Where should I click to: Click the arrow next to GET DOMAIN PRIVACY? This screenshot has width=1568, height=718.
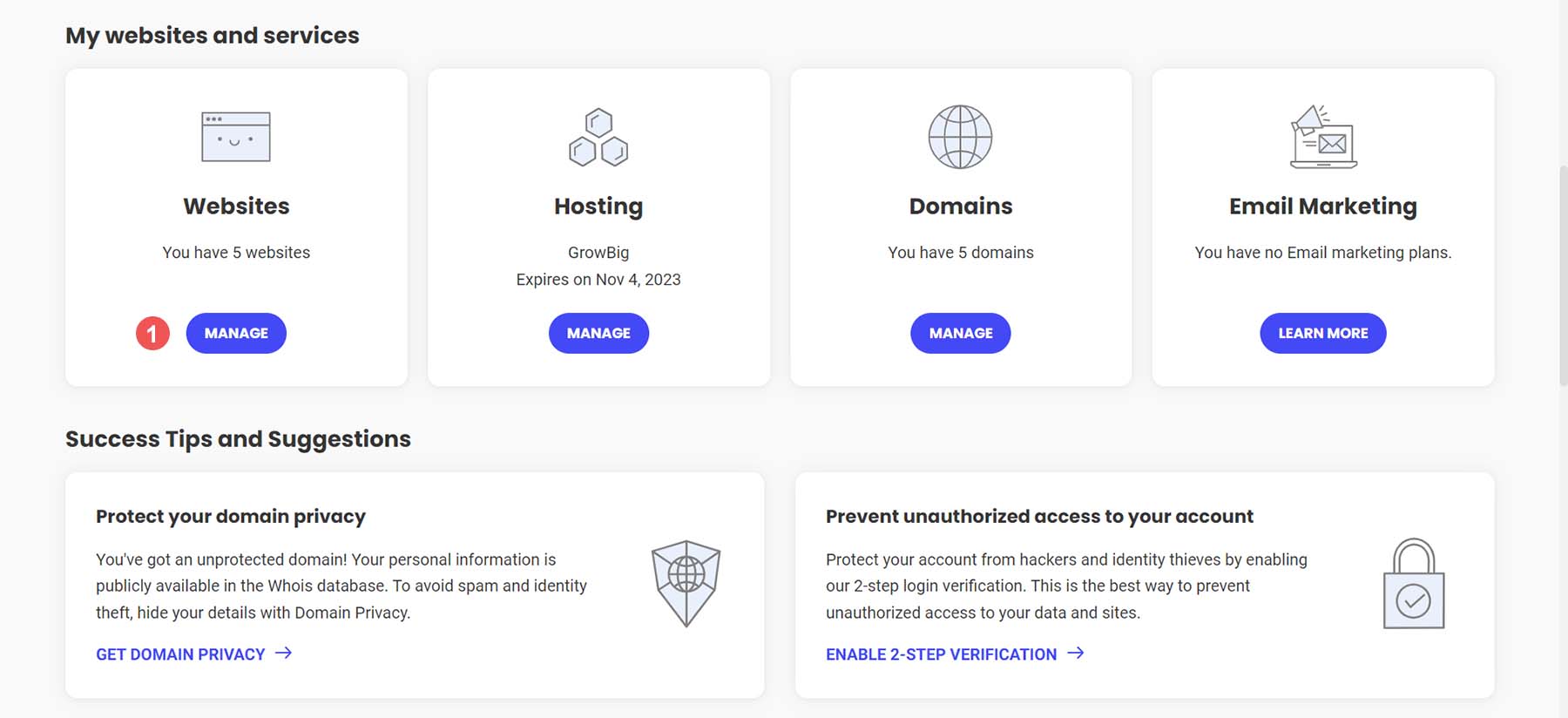click(284, 654)
